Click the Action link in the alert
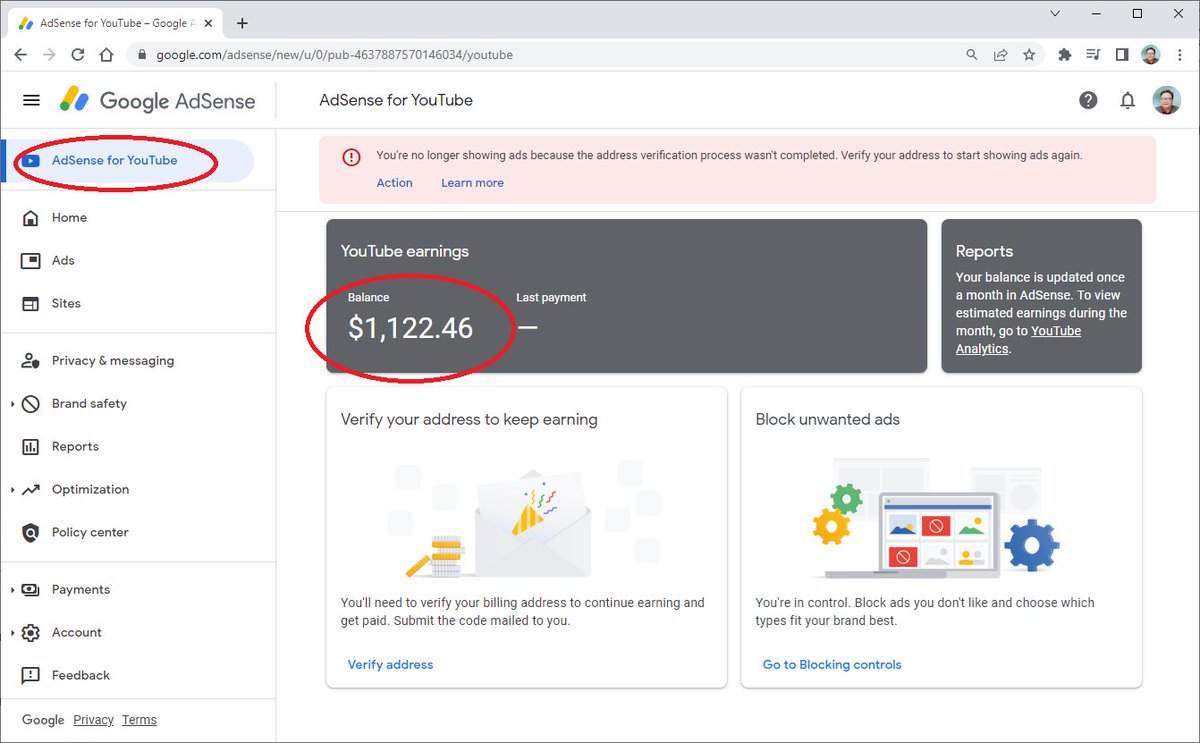The image size is (1200, 743). [394, 183]
